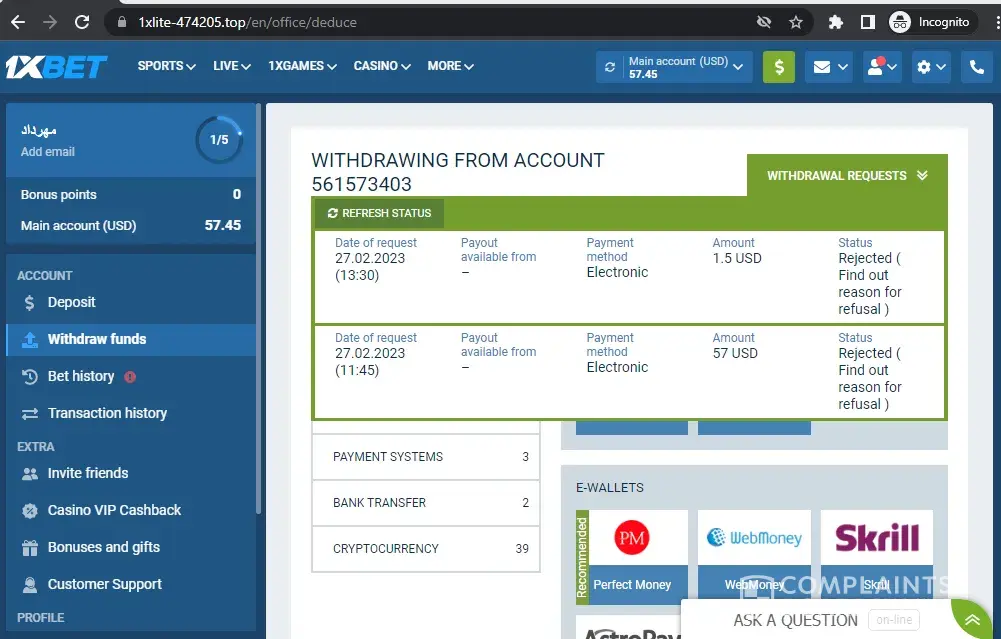This screenshot has height=639, width=1001.
Task: Choose WebMoney e-wallet
Action: click(754, 557)
